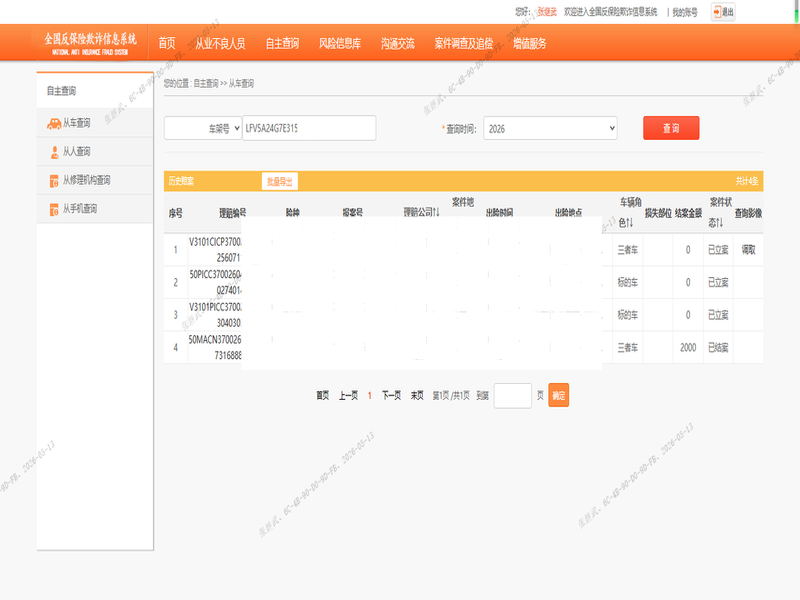Click 理赔编号 50MACN370026 in row 4
This screenshot has width=800, height=600.
215,347
